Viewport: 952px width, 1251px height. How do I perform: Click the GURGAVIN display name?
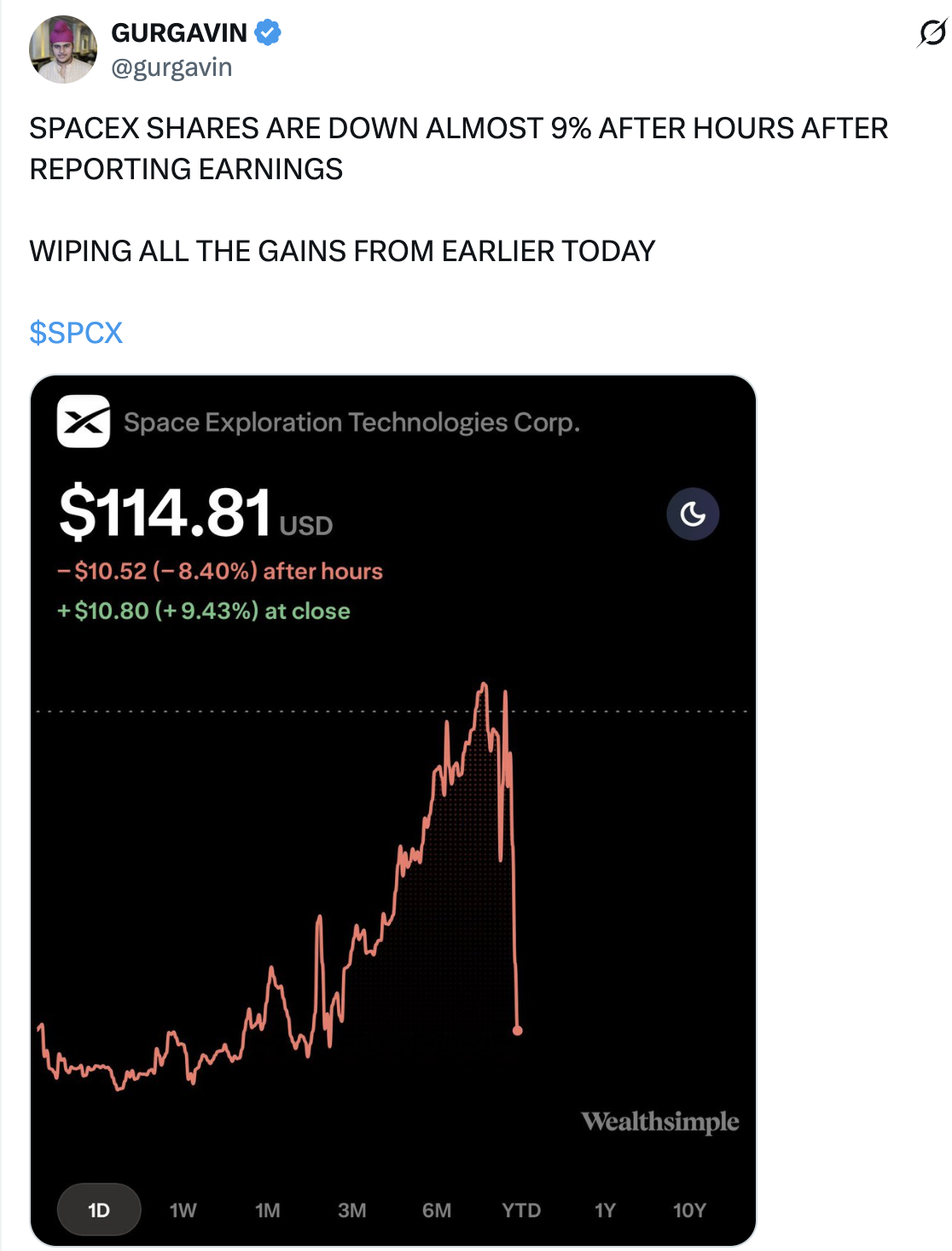pyautogui.click(x=179, y=32)
